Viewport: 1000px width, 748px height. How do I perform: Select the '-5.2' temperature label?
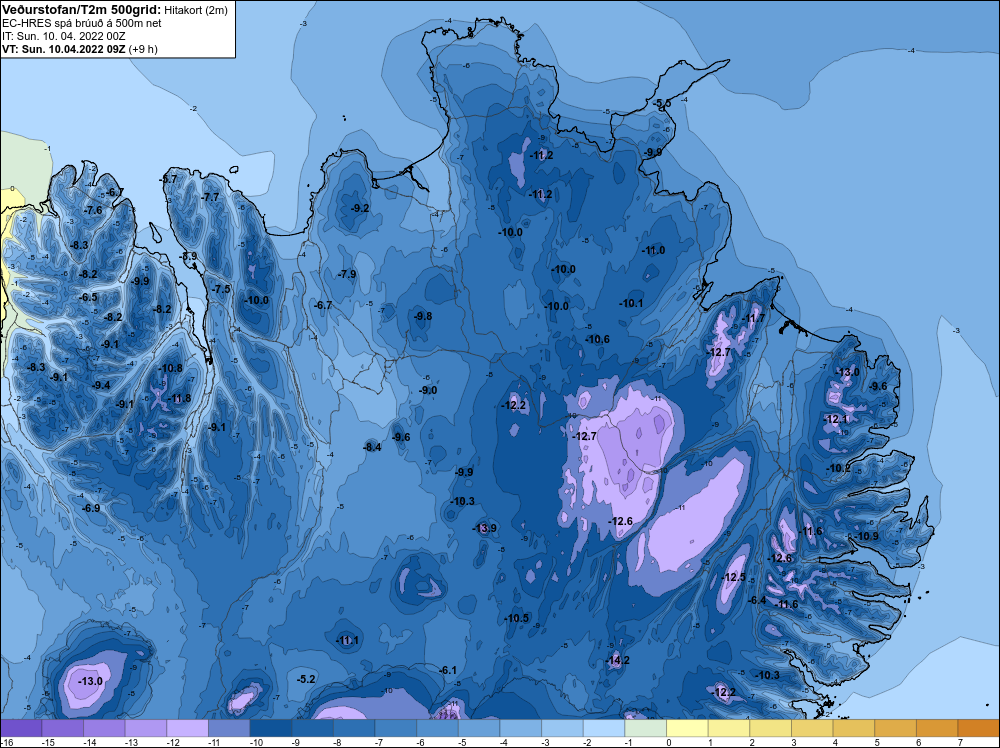coord(307,679)
